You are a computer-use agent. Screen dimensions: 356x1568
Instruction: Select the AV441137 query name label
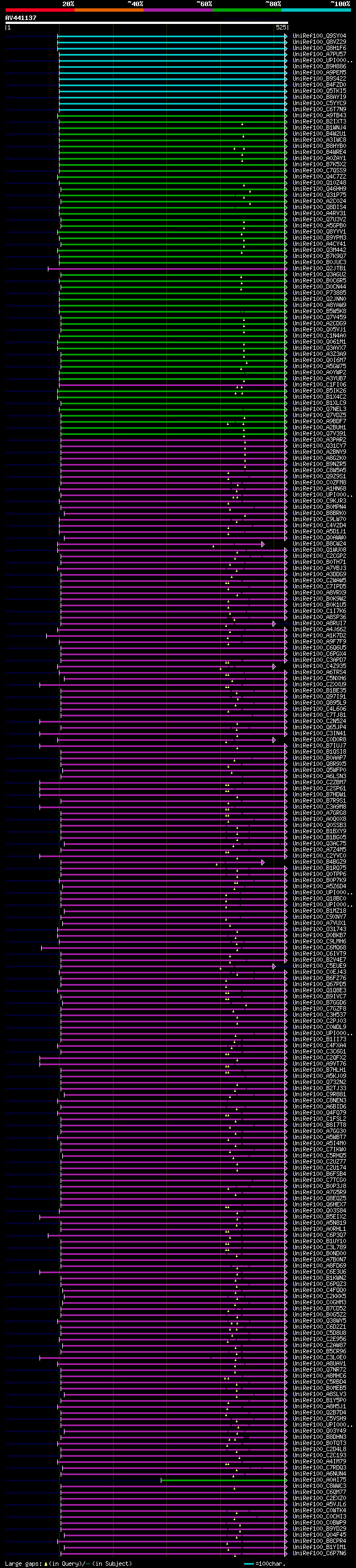click(x=21, y=18)
